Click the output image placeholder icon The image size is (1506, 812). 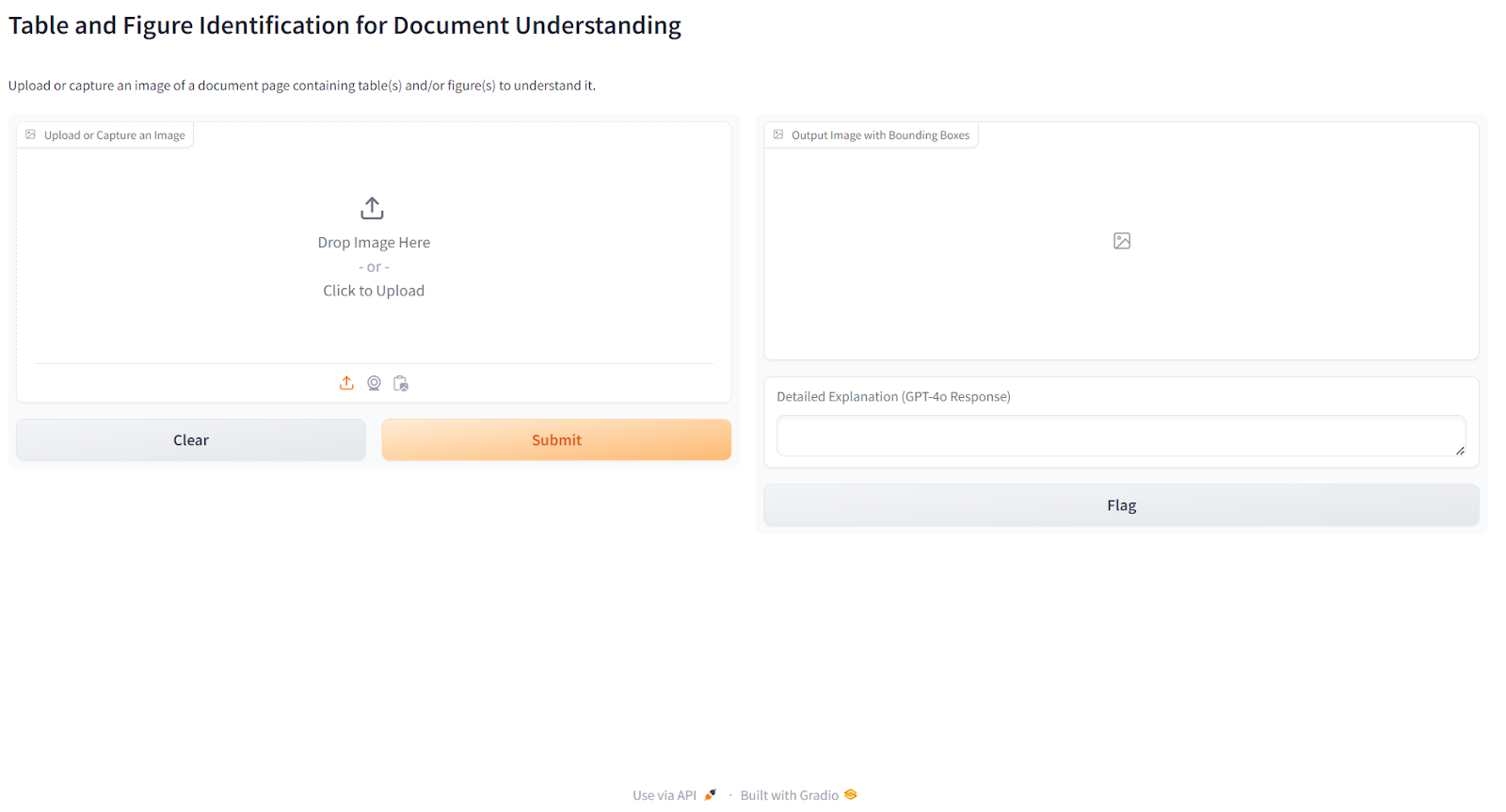[1121, 241]
